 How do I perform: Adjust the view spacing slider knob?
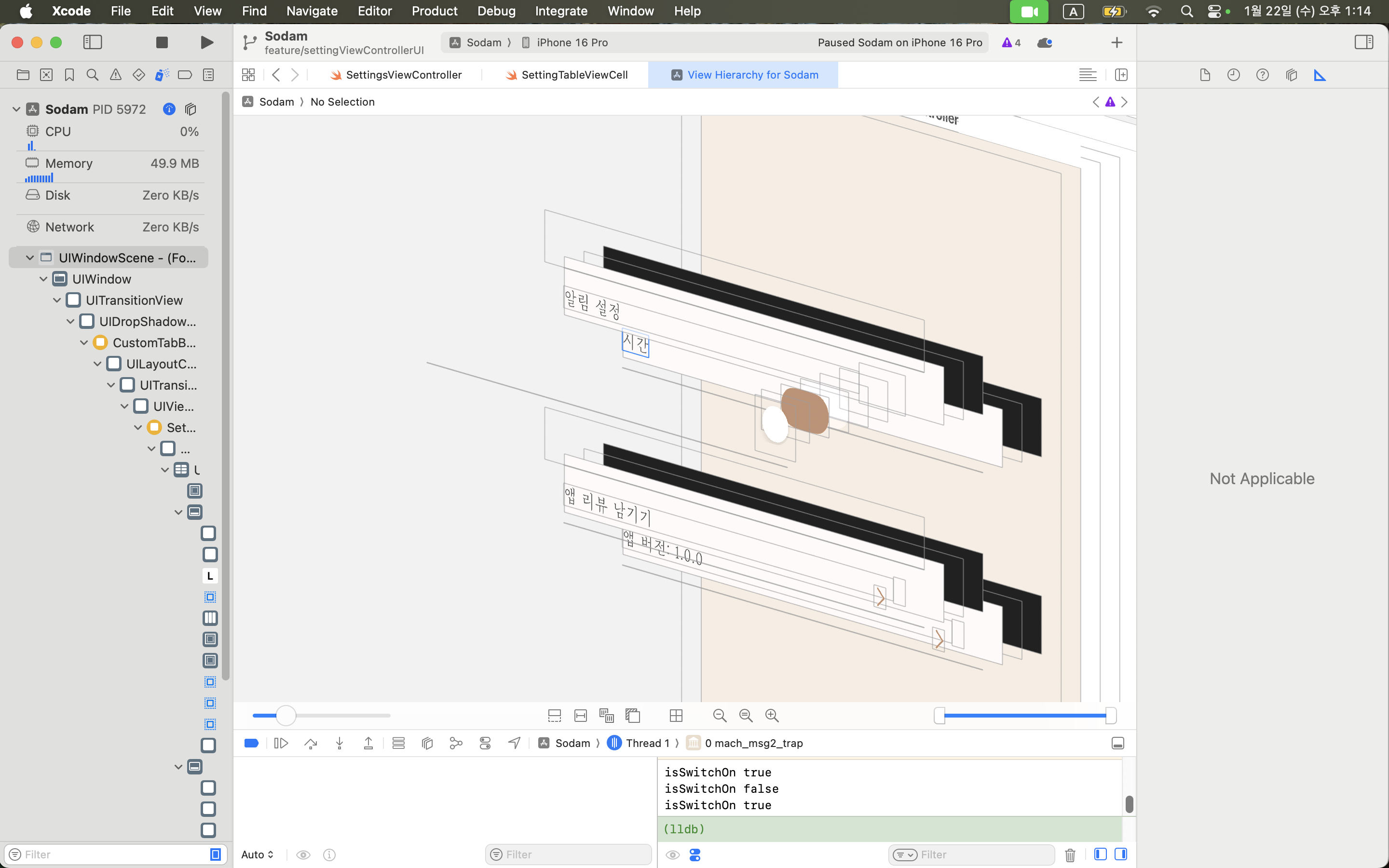pos(285,715)
